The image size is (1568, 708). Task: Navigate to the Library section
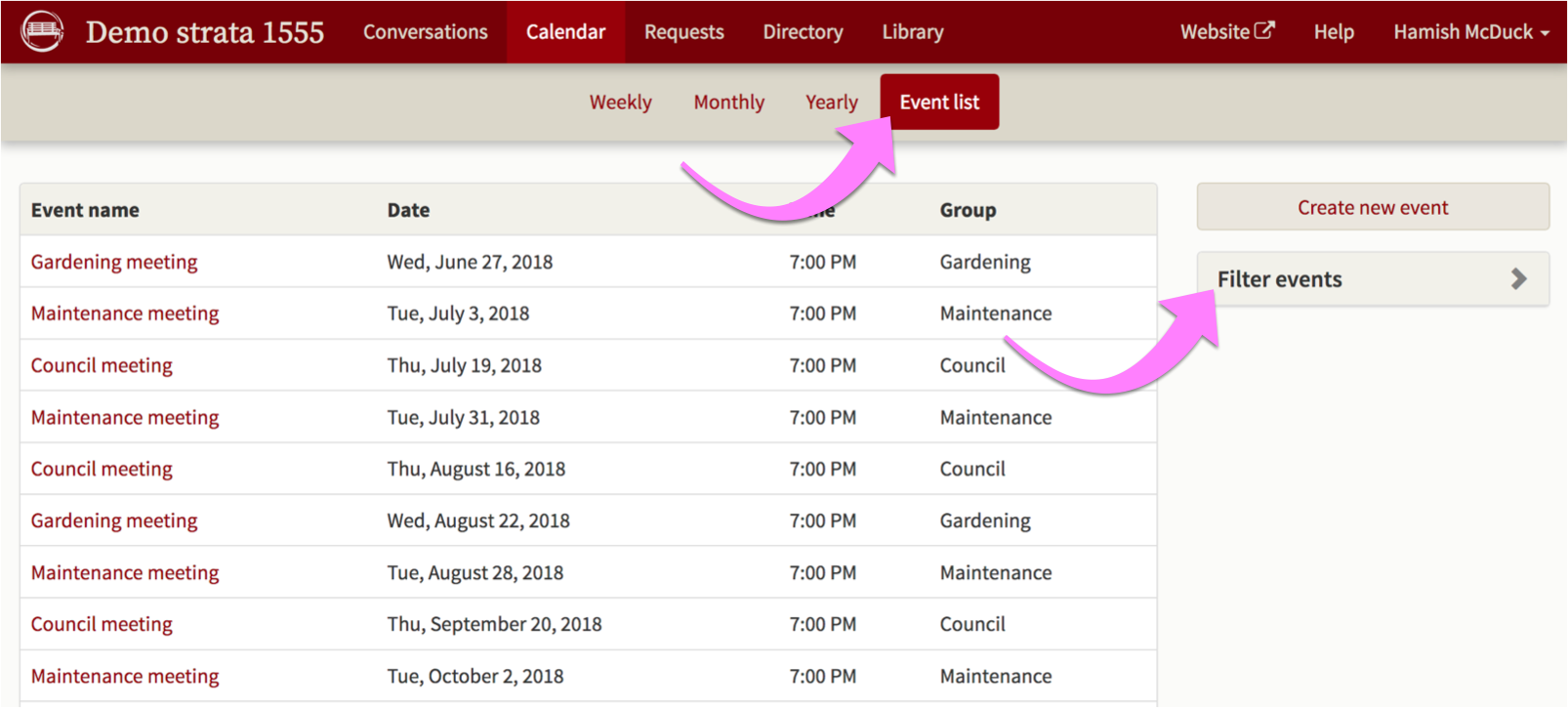click(x=912, y=32)
